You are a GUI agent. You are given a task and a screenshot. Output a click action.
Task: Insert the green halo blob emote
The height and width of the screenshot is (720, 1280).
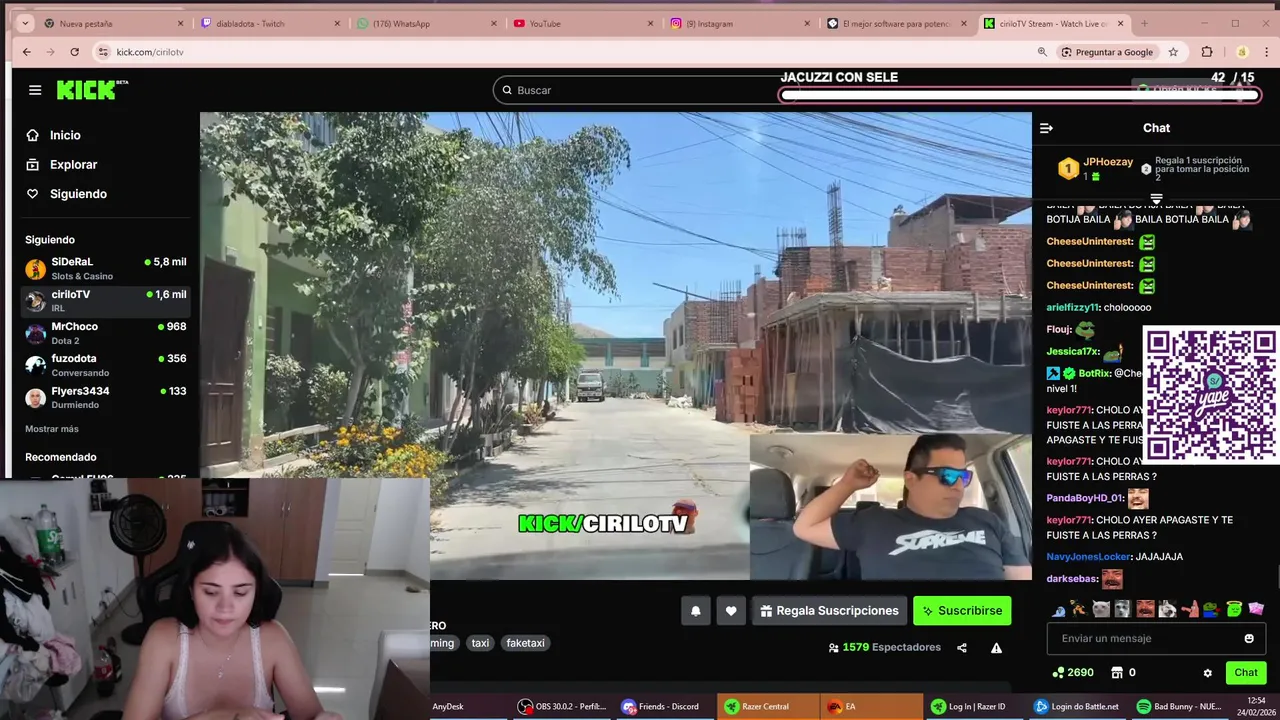click(x=1234, y=608)
